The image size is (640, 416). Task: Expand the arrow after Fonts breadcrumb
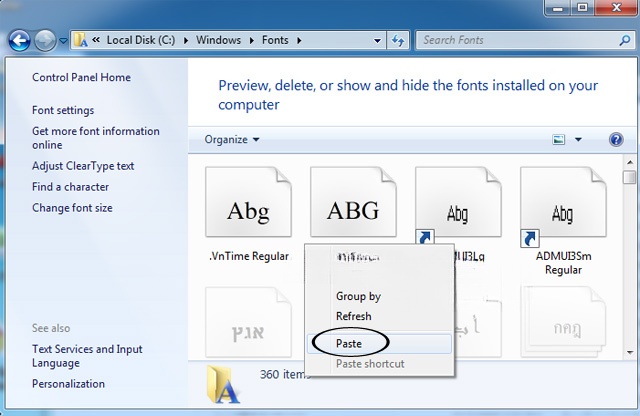coord(299,40)
